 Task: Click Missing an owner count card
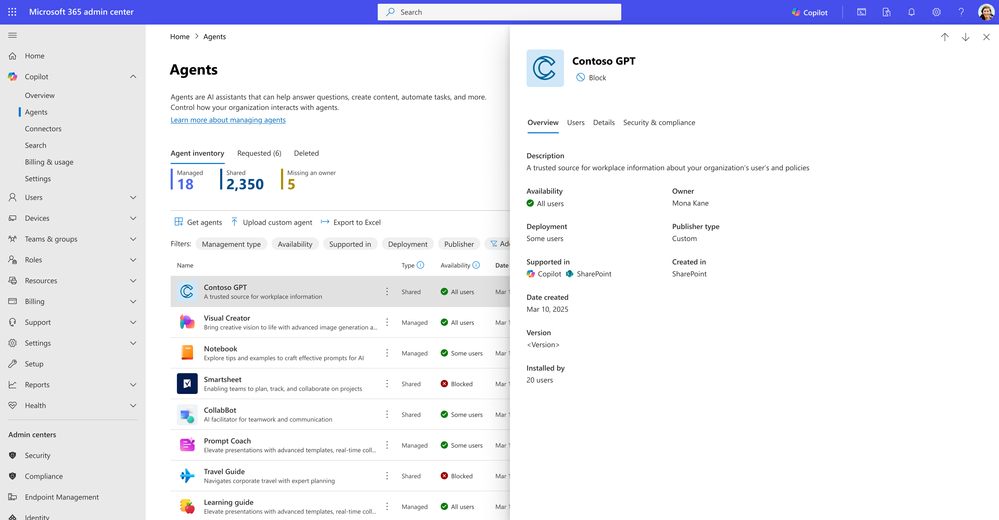click(x=310, y=180)
